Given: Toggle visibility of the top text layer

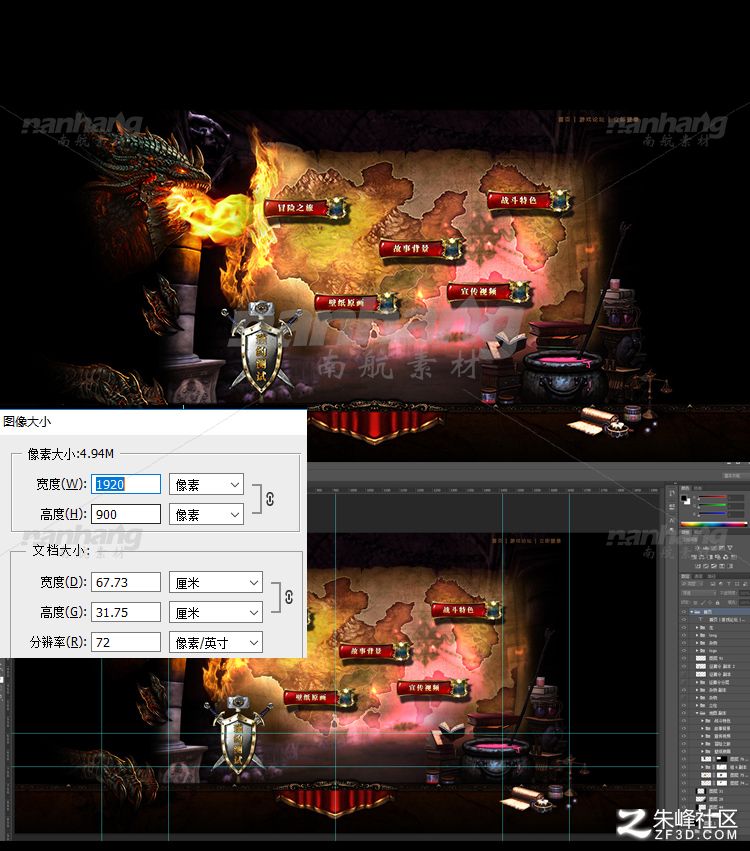Looking at the screenshot, I should tap(684, 619).
